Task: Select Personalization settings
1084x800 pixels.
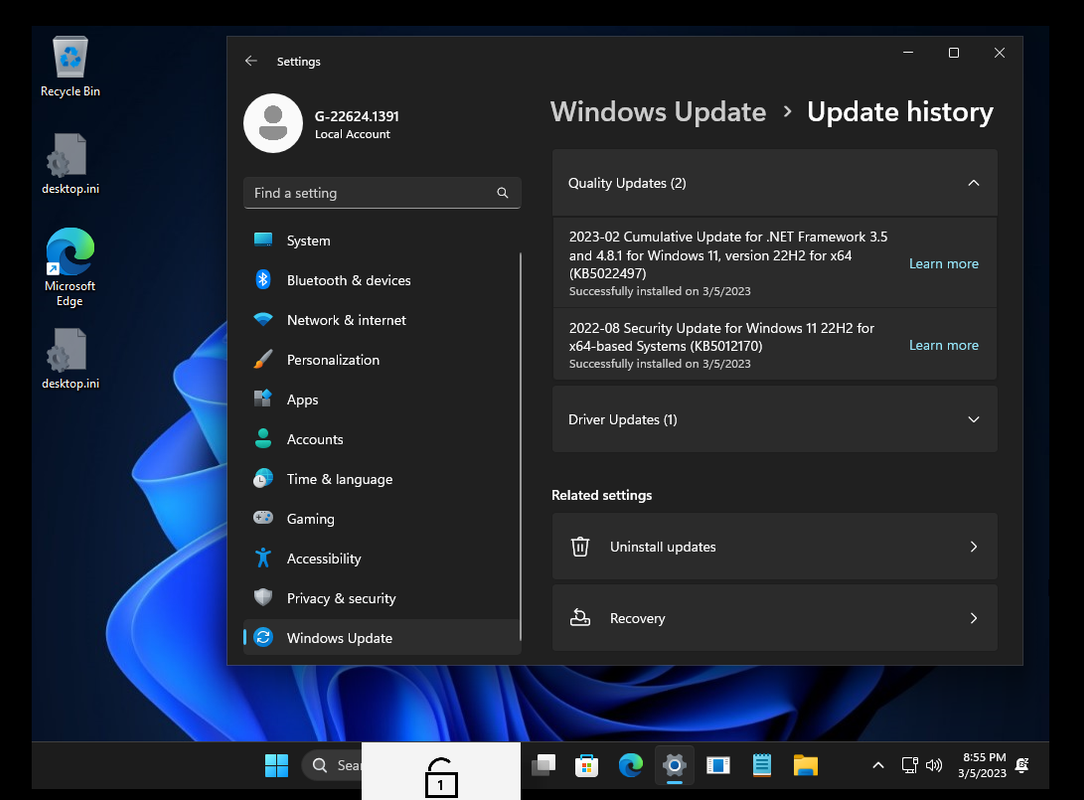Action: pos(382,359)
